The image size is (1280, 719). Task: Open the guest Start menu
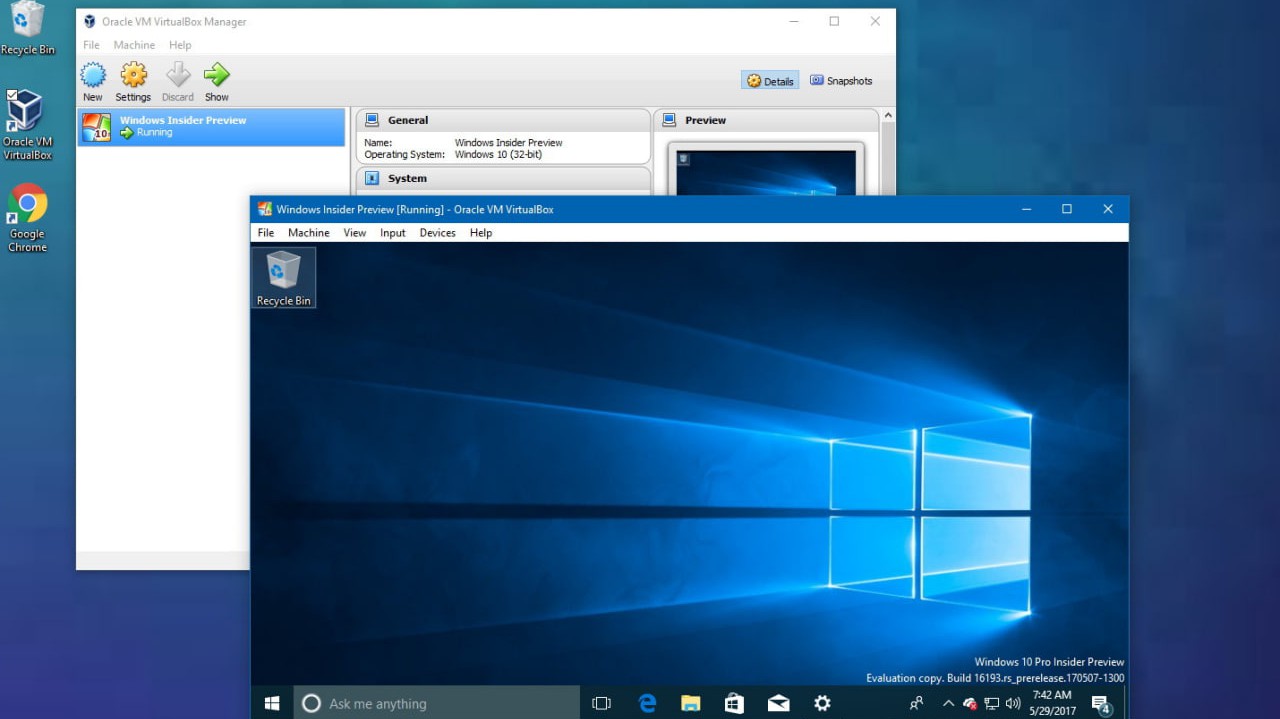(272, 703)
